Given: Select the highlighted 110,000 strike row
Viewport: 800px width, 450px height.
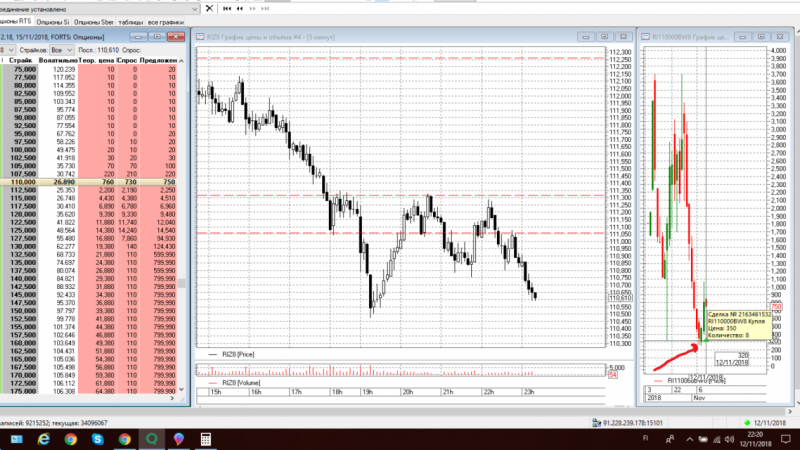Looking at the screenshot, I should 91,182.
